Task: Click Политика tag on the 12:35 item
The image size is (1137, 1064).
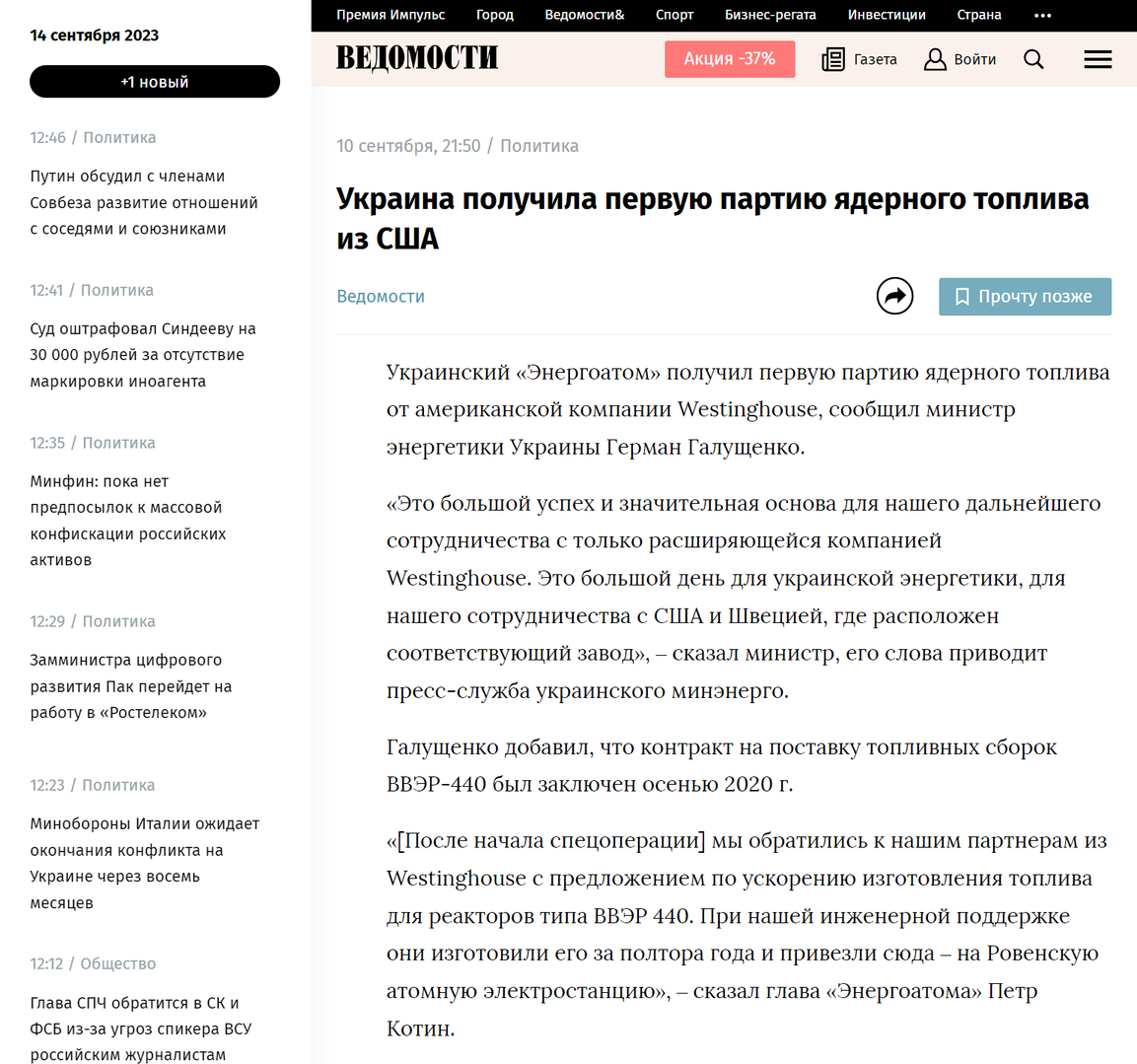Action: click(x=119, y=443)
